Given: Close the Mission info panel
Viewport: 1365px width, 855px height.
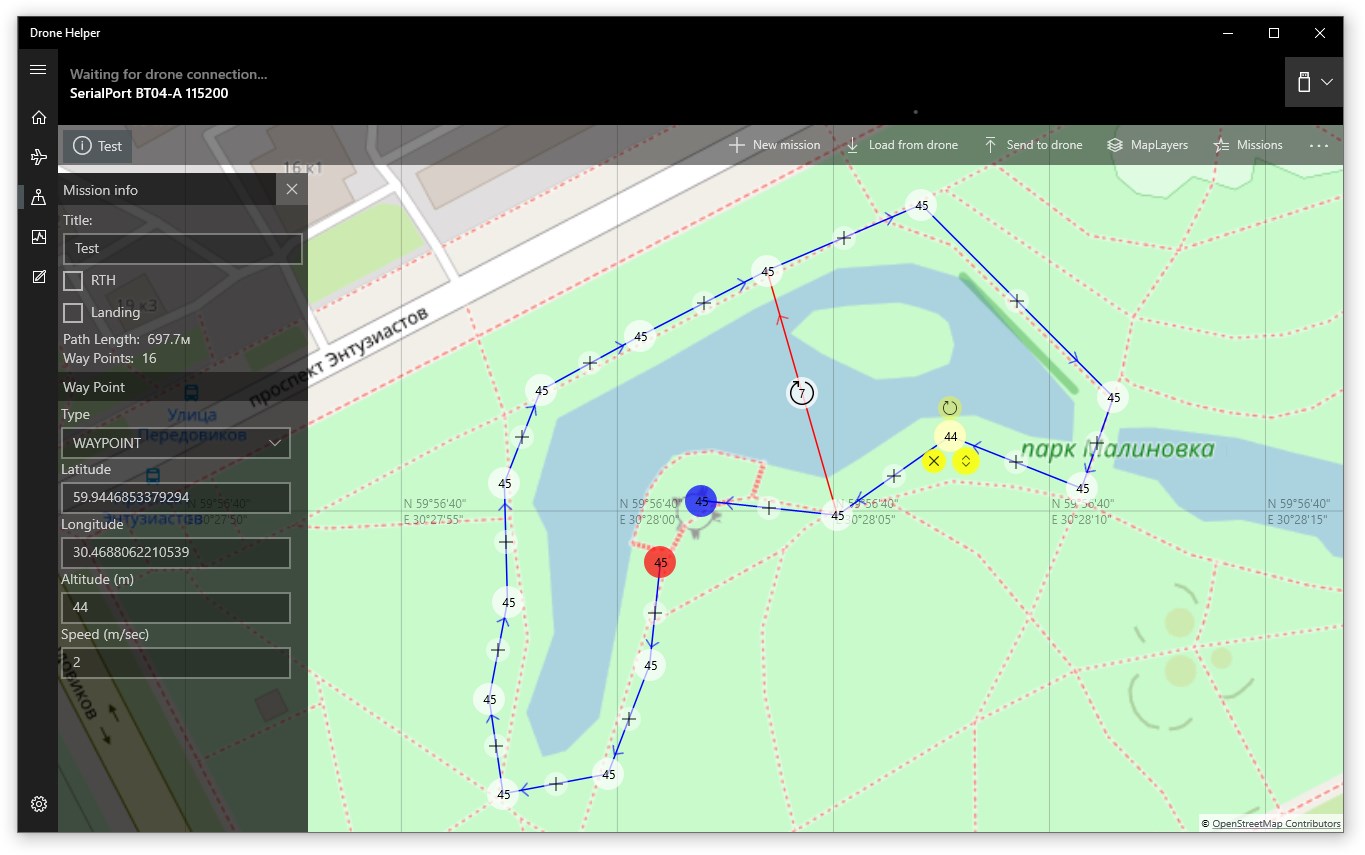Looking at the screenshot, I should (x=291, y=189).
